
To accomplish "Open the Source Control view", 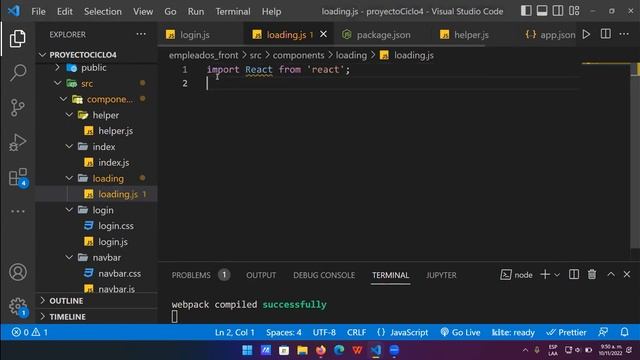I will pyautogui.click(x=18, y=108).
